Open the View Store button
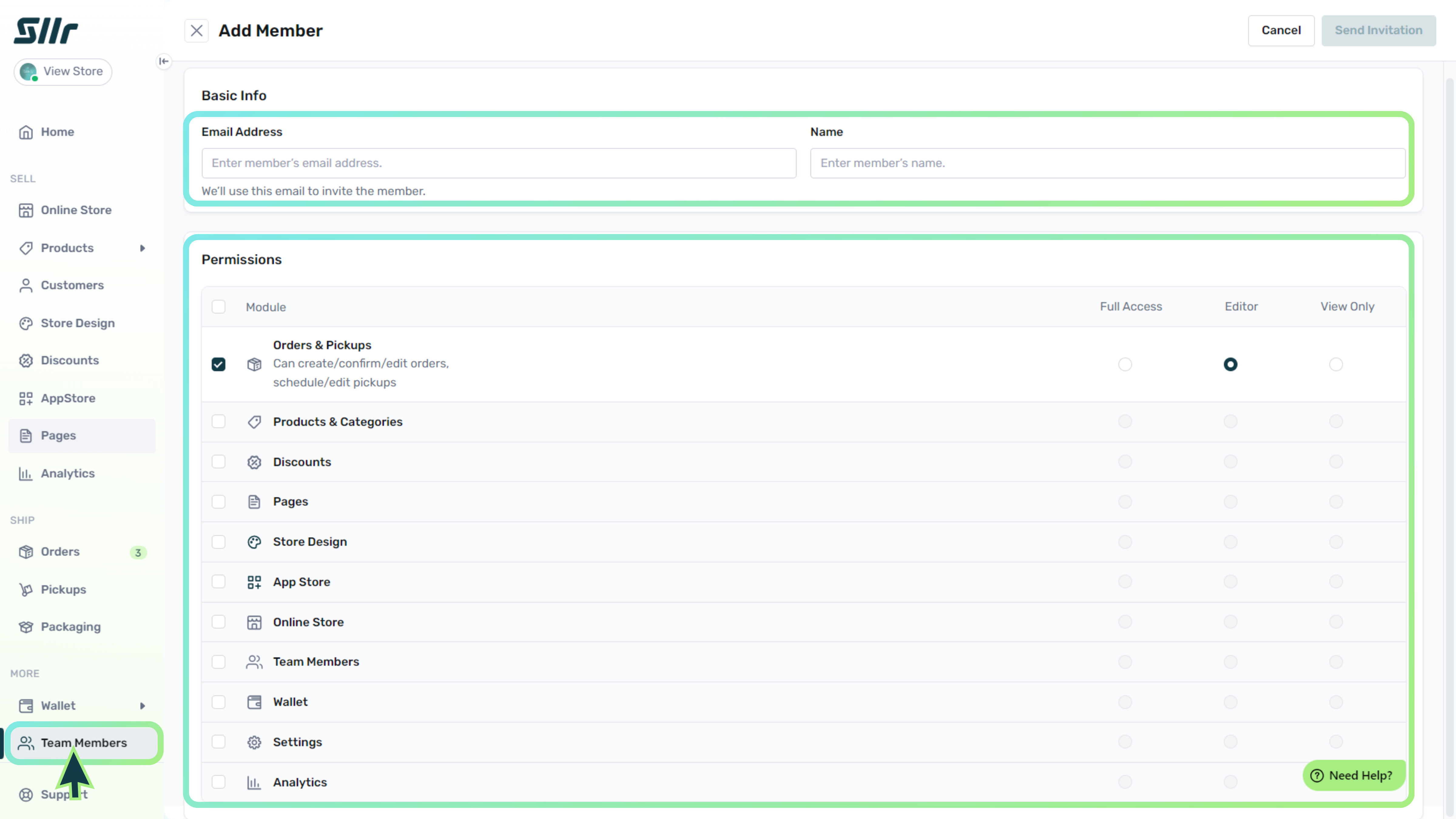Screen dimensions: 1456x819 [63, 72]
